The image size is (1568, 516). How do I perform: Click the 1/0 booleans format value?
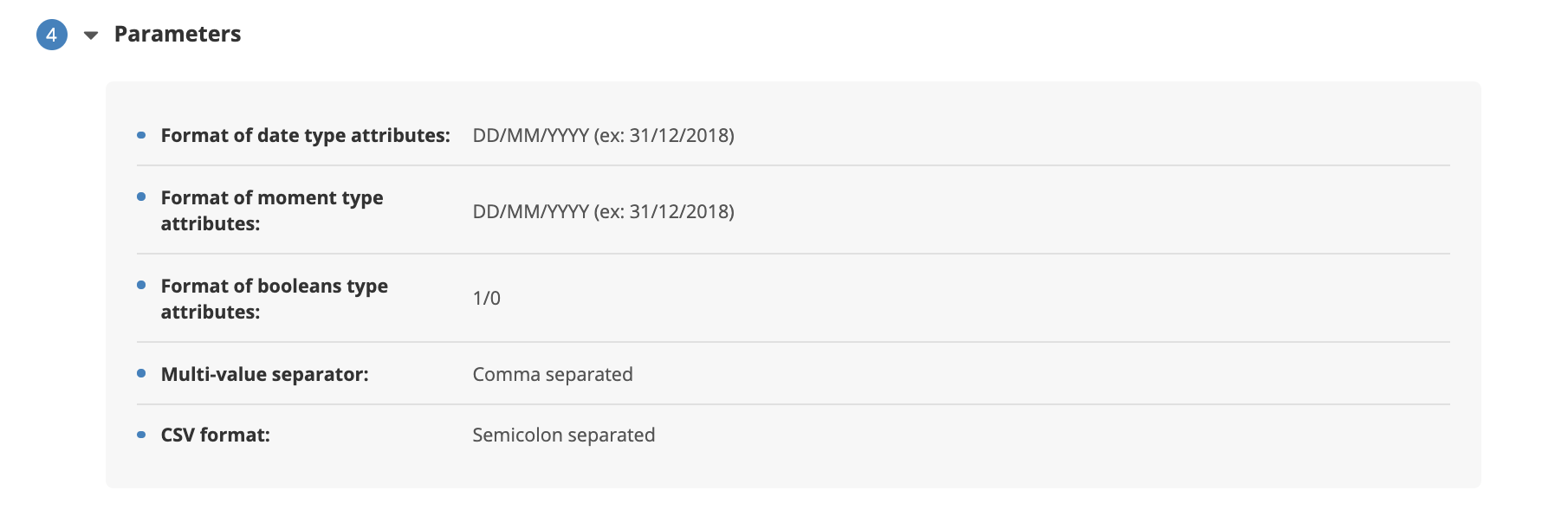click(486, 298)
